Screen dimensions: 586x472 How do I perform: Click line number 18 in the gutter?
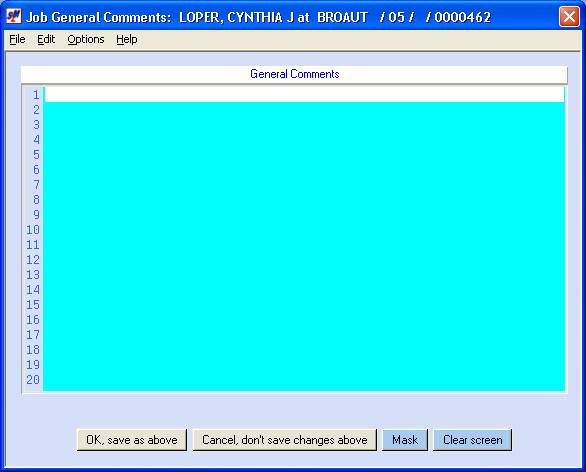[33, 350]
